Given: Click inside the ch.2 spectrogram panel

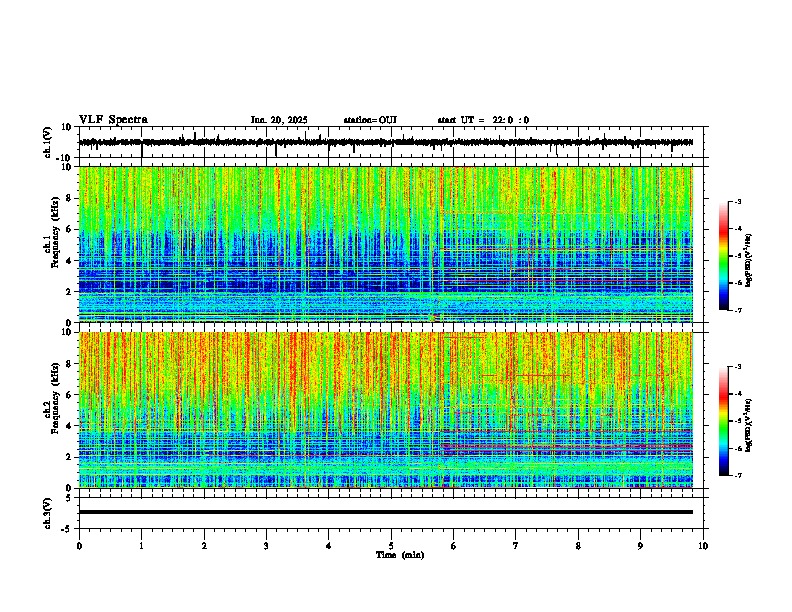Looking at the screenshot, I should [x=386, y=410].
